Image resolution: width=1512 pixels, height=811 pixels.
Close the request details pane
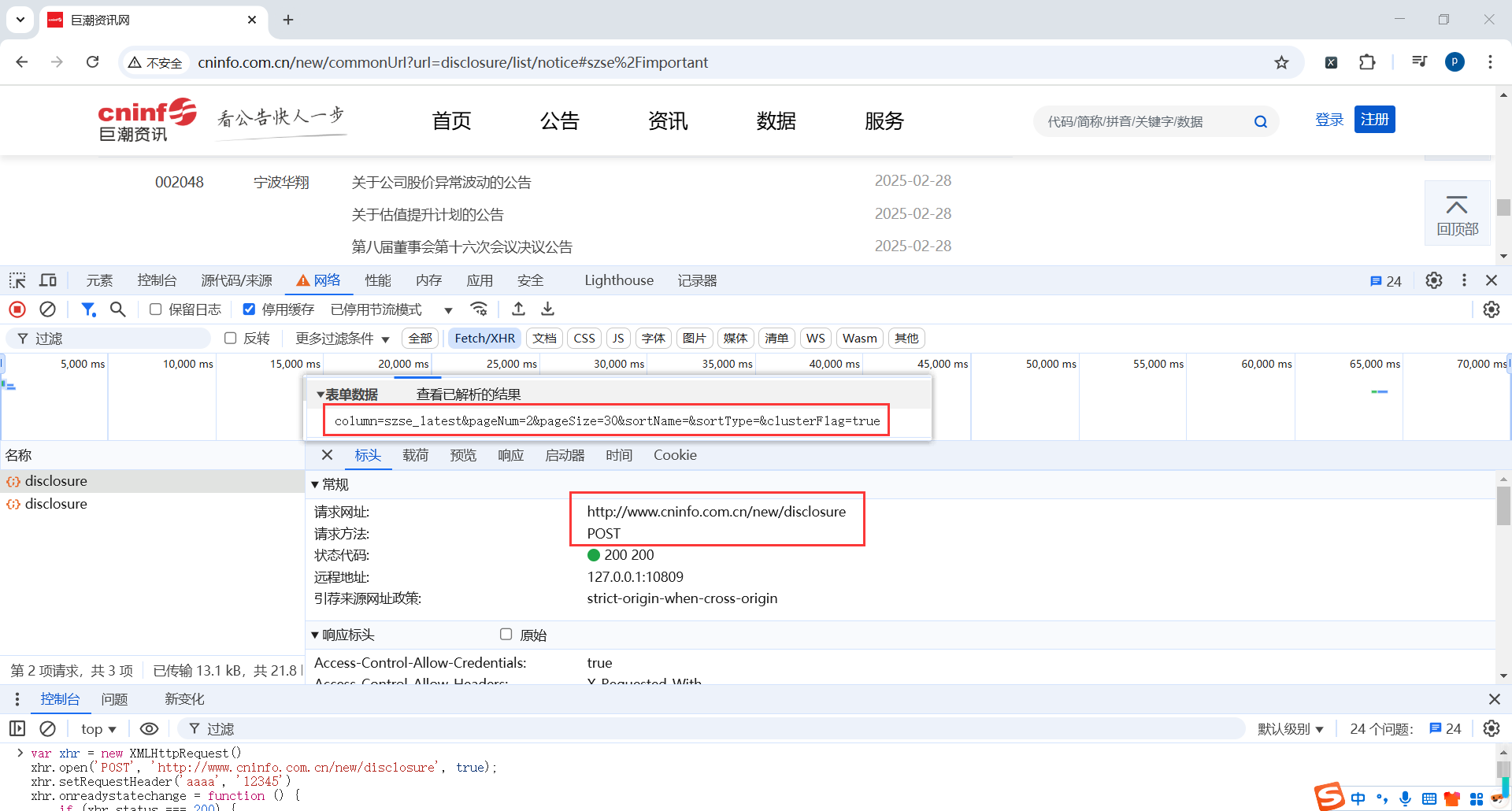pos(328,455)
